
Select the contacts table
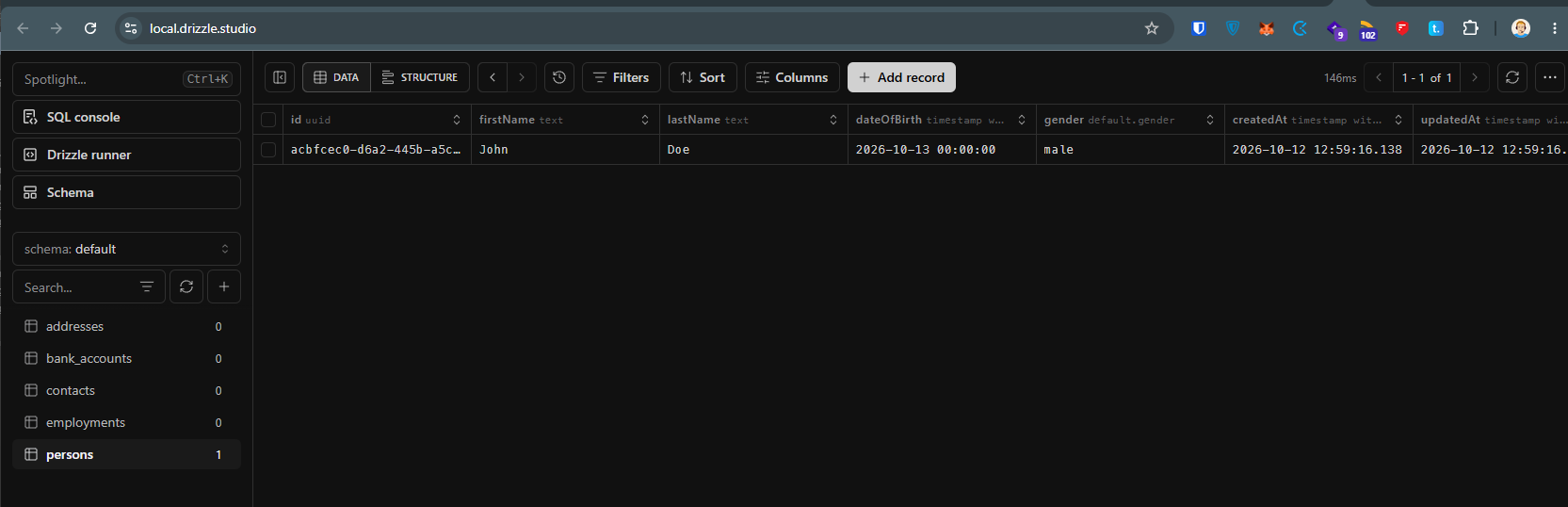pyautogui.click(x=126, y=390)
